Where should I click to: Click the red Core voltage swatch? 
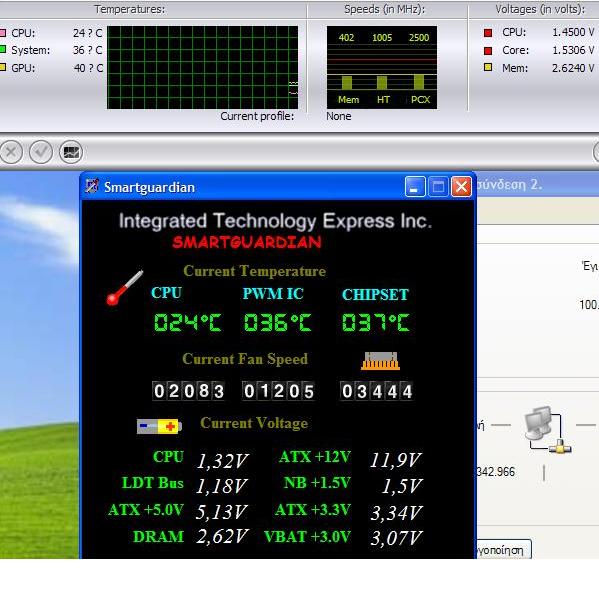[488, 50]
